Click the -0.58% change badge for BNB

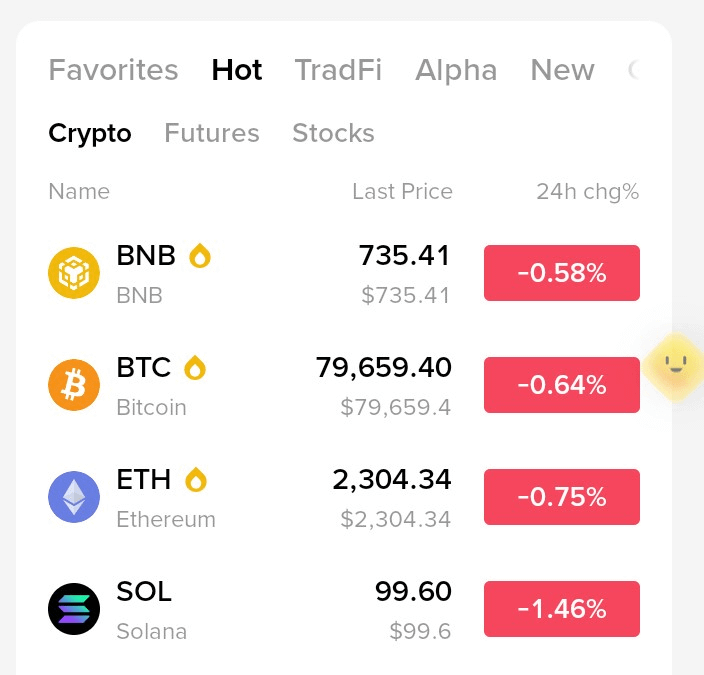pos(562,273)
